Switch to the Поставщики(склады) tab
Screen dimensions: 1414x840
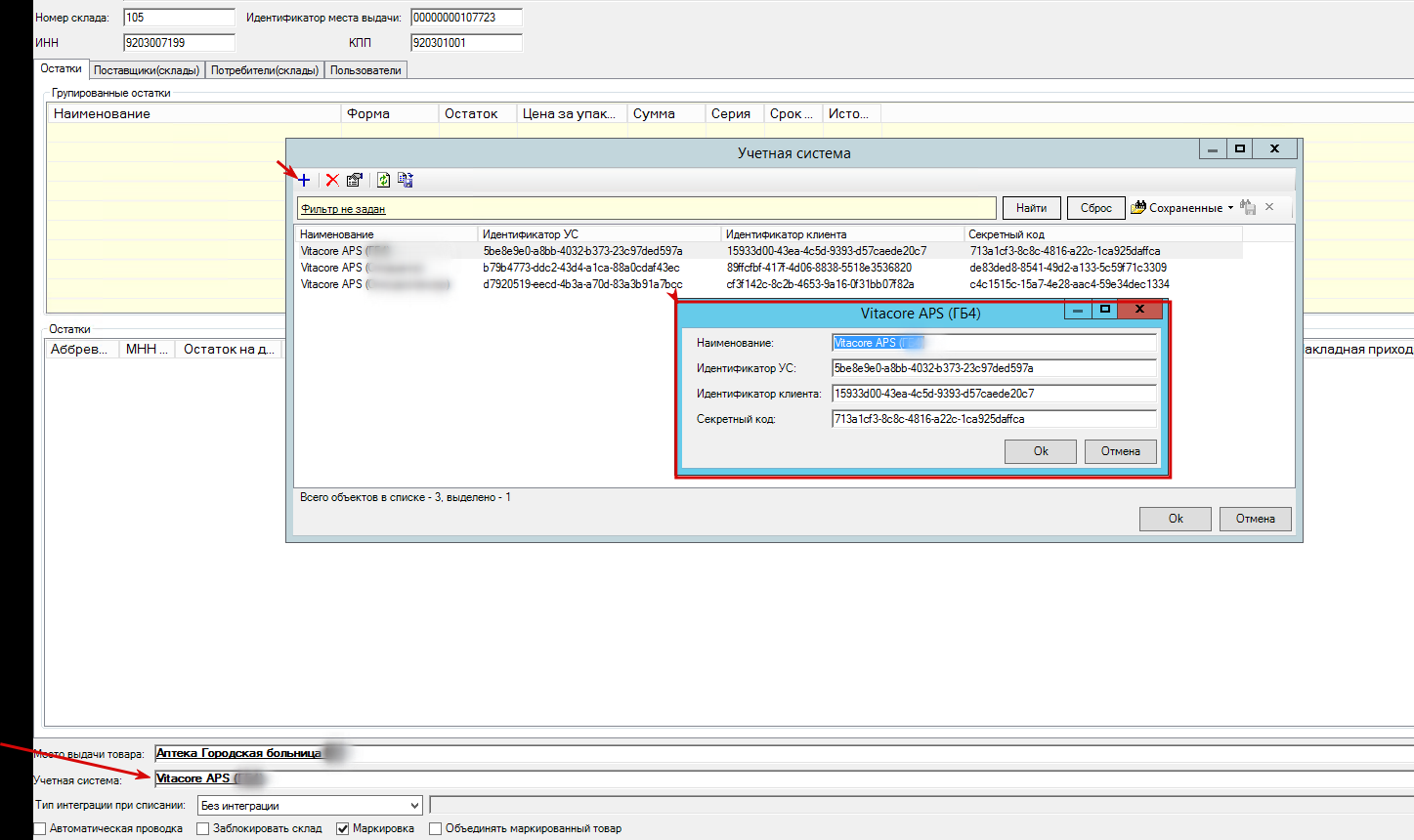click(x=147, y=70)
